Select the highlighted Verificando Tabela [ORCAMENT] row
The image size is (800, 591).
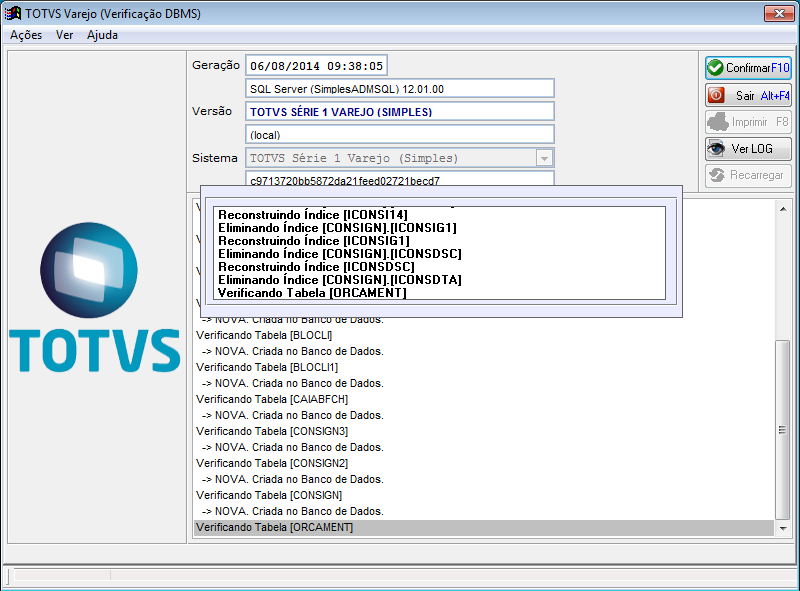(x=484, y=528)
